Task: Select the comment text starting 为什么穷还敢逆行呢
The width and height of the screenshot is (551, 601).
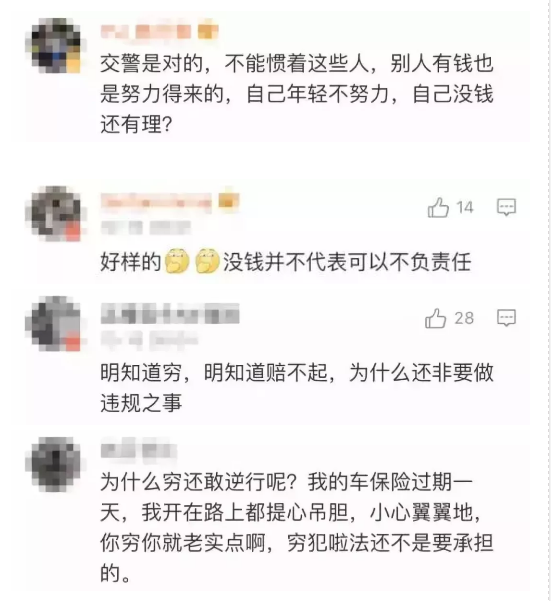Action: 297,527
